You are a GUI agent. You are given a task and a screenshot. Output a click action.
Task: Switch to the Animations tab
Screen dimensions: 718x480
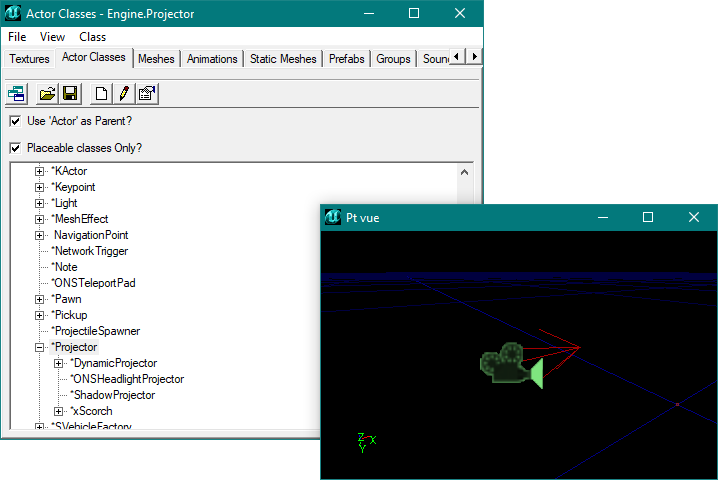click(x=212, y=59)
